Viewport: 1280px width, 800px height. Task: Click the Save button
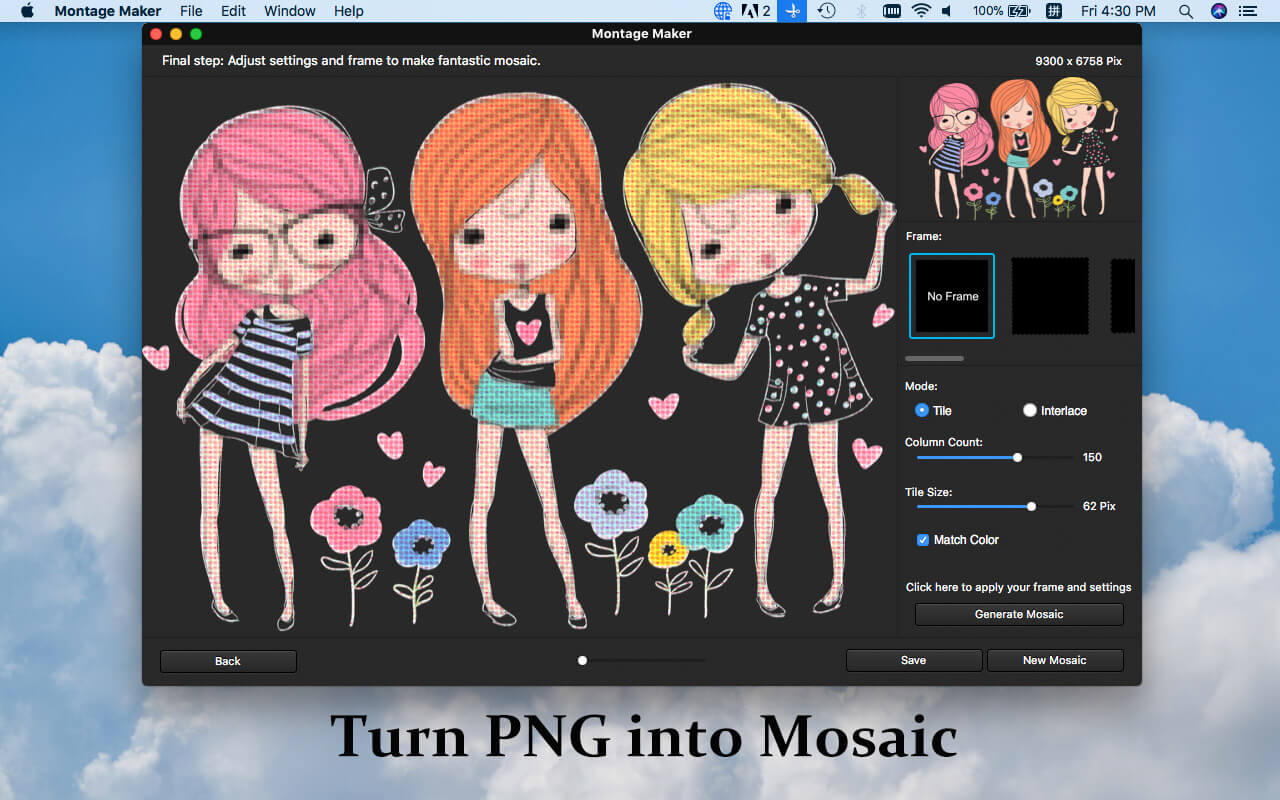913,660
